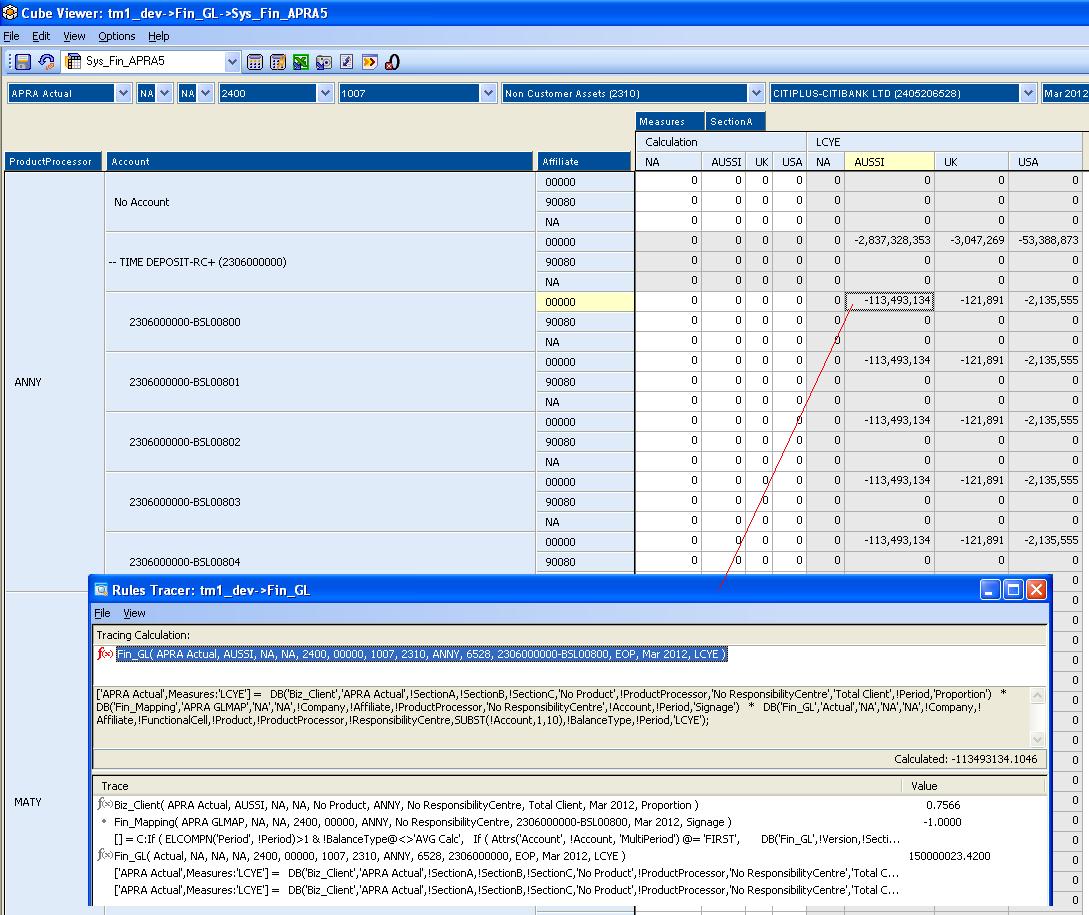Open the Options menu
The height and width of the screenshot is (915, 1089).
pos(117,36)
